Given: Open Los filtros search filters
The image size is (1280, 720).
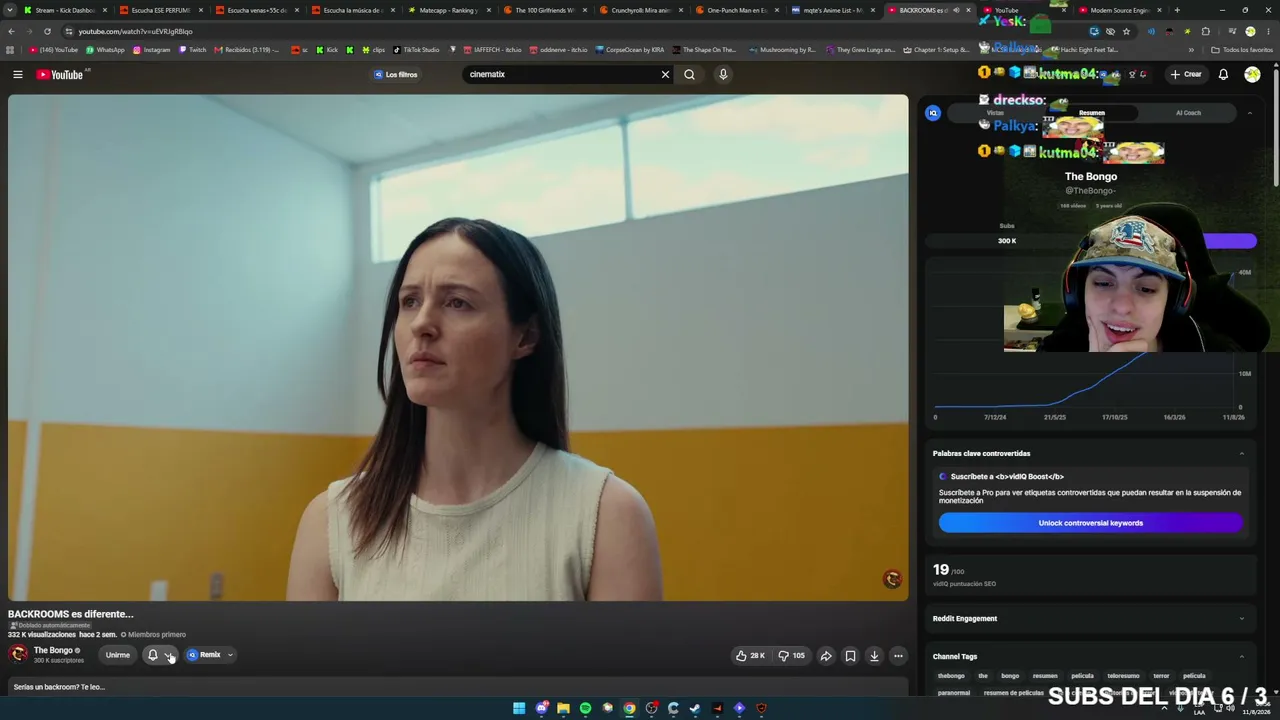Looking at the screenshot, I should [396, 74].
